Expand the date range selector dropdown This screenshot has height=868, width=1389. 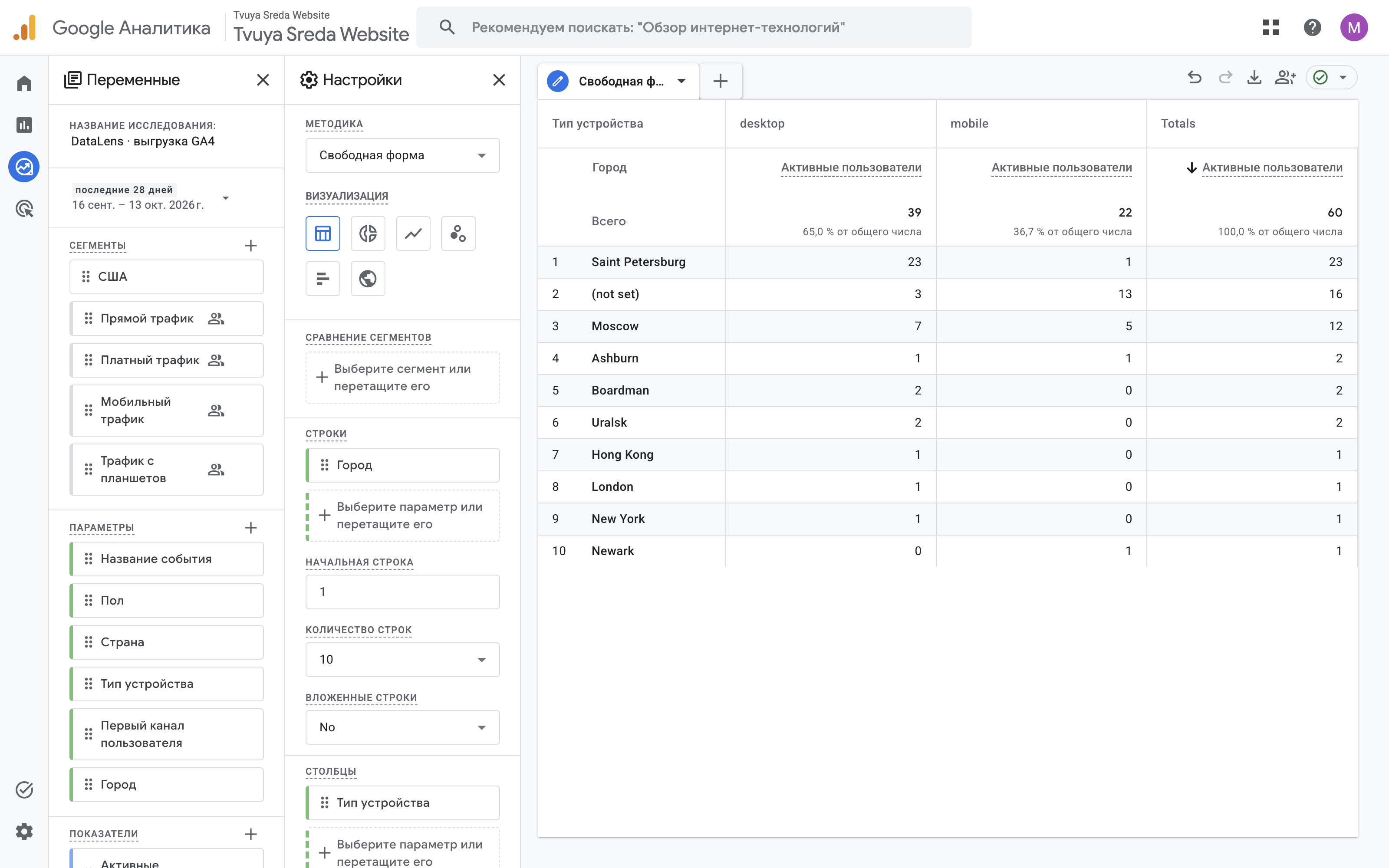point(226,198)
